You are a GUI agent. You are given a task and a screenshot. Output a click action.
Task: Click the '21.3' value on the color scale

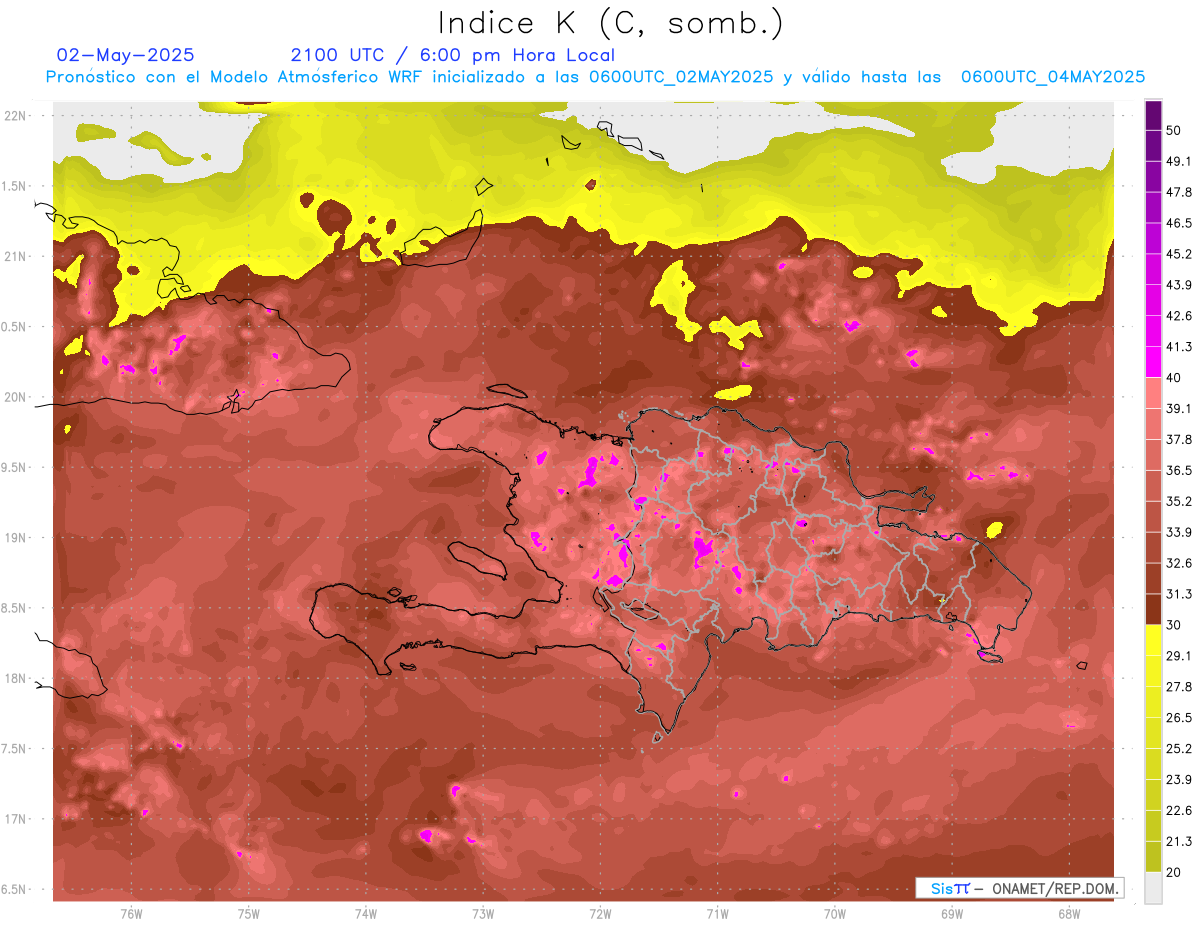[1179, 841]
